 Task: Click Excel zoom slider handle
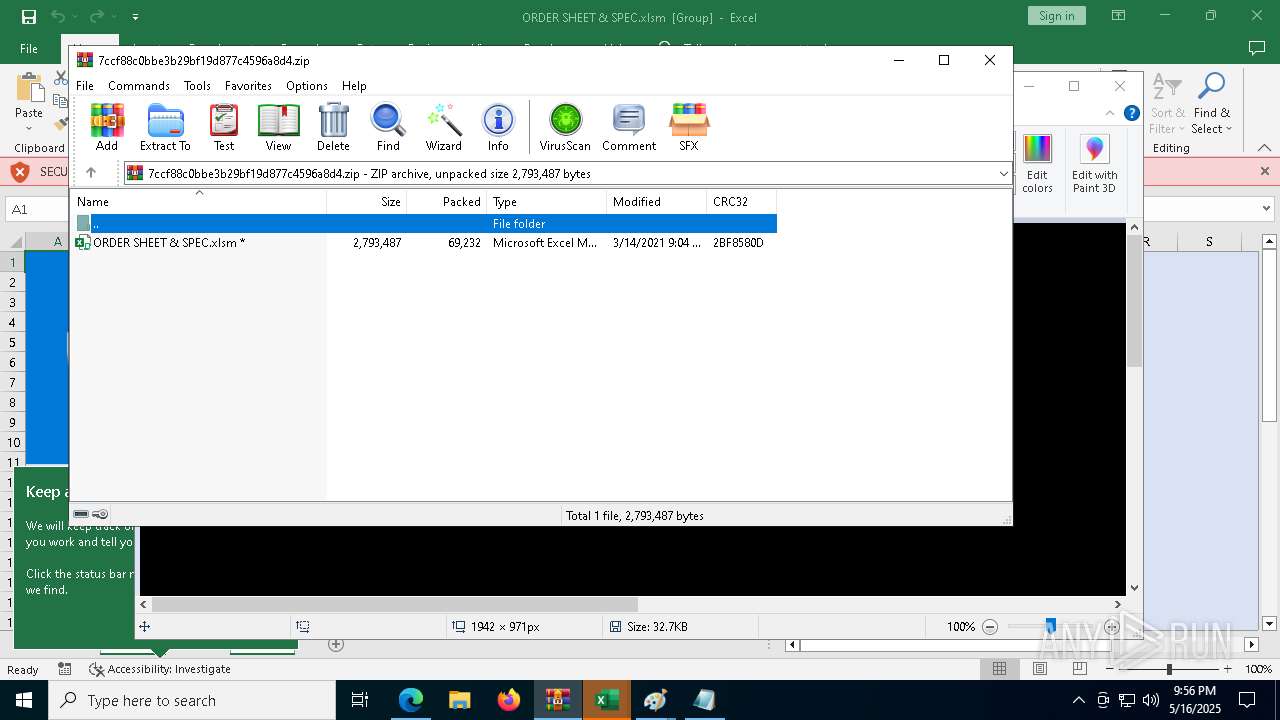click(1168, 669)
